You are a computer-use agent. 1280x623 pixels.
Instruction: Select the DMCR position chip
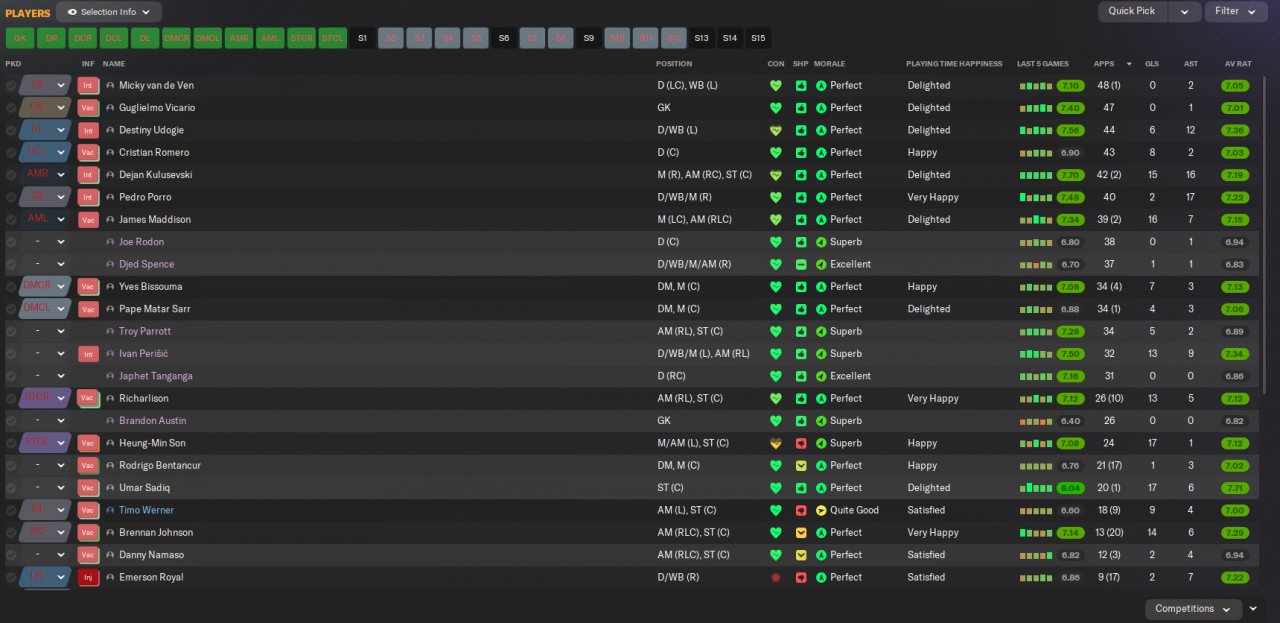(x=176, y=38)
